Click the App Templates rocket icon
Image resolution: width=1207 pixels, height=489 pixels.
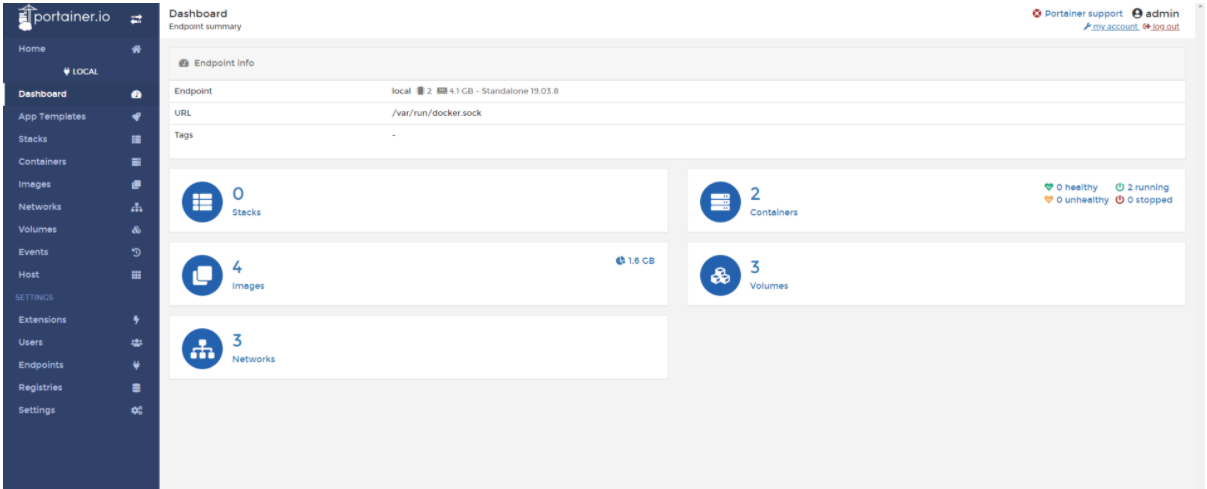[137, 117]
